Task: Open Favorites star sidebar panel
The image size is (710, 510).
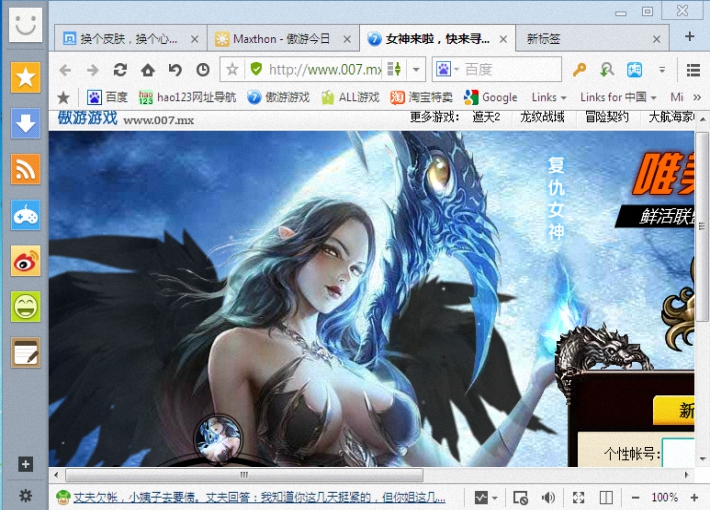Action: tap(25, 77)
